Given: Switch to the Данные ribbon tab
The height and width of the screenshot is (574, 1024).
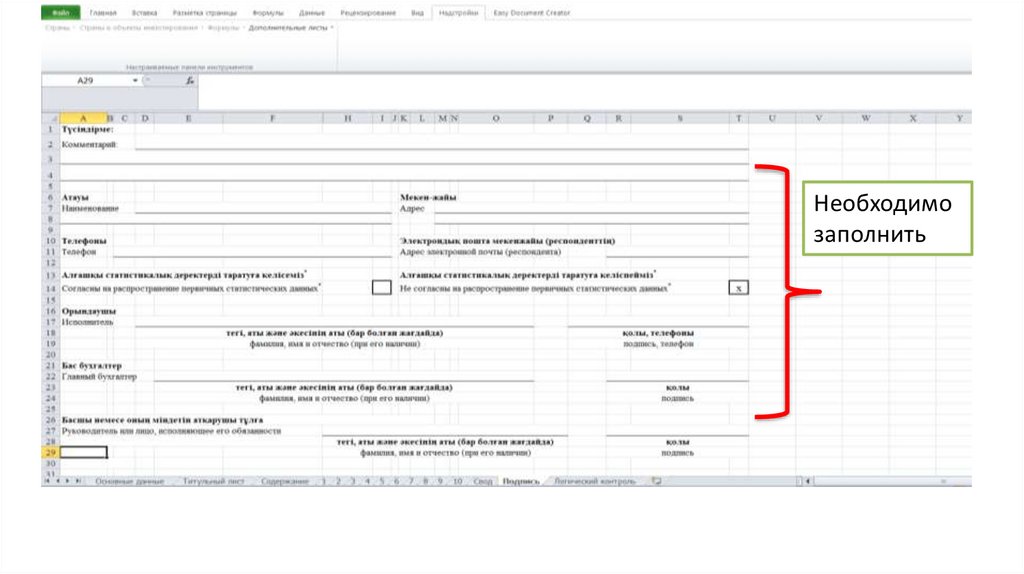Looking at the screenshot, I should point(312,12).
